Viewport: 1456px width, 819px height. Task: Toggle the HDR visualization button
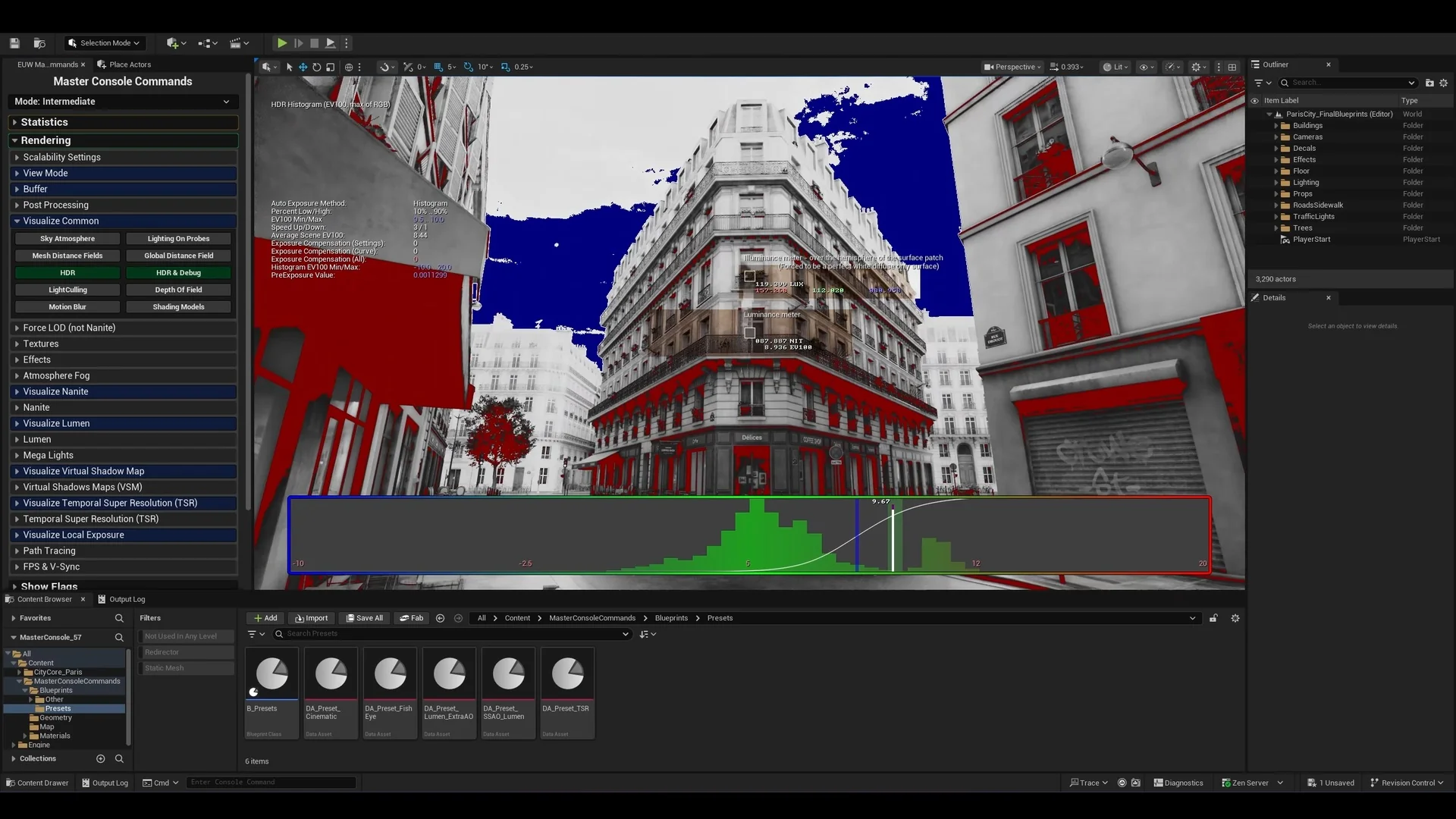pyautogui.click(x=67, y=273)
